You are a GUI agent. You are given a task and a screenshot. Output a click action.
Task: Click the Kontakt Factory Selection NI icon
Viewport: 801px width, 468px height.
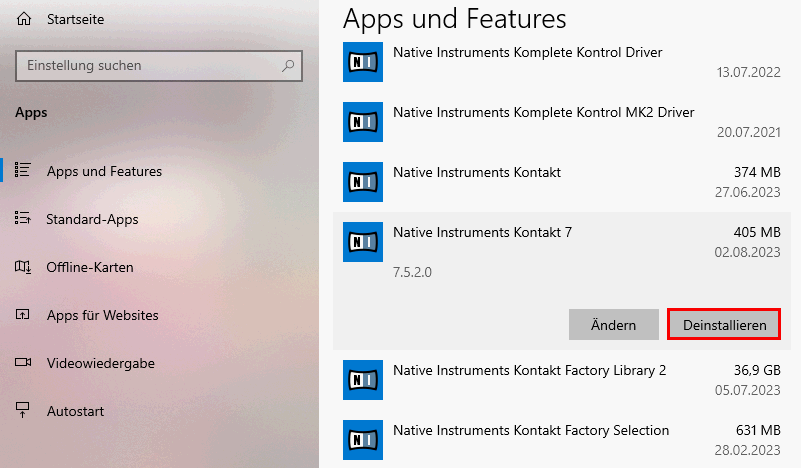tap(363, 440)
